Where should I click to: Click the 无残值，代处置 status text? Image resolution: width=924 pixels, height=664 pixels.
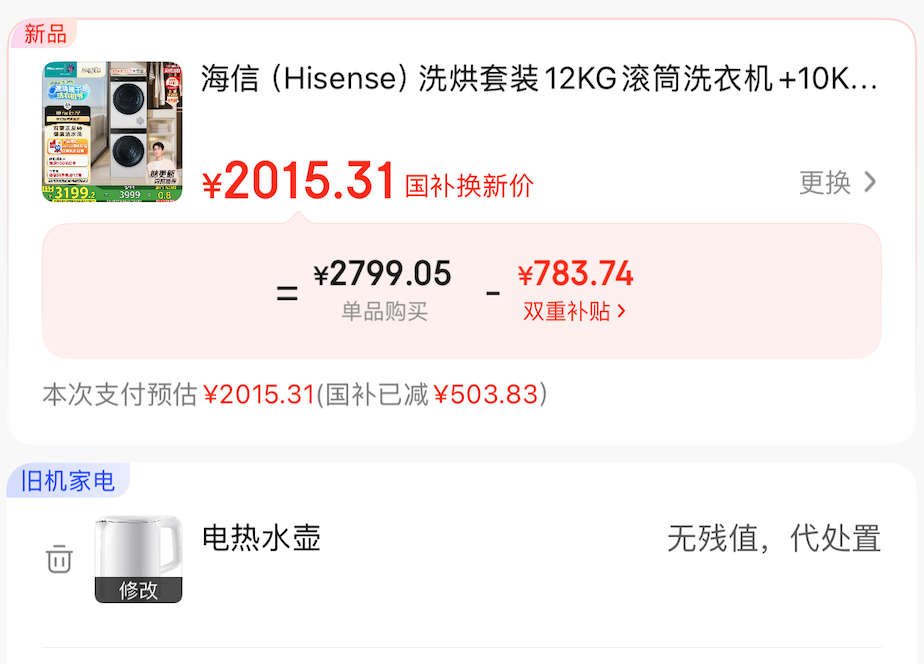(x=774, y=538)
